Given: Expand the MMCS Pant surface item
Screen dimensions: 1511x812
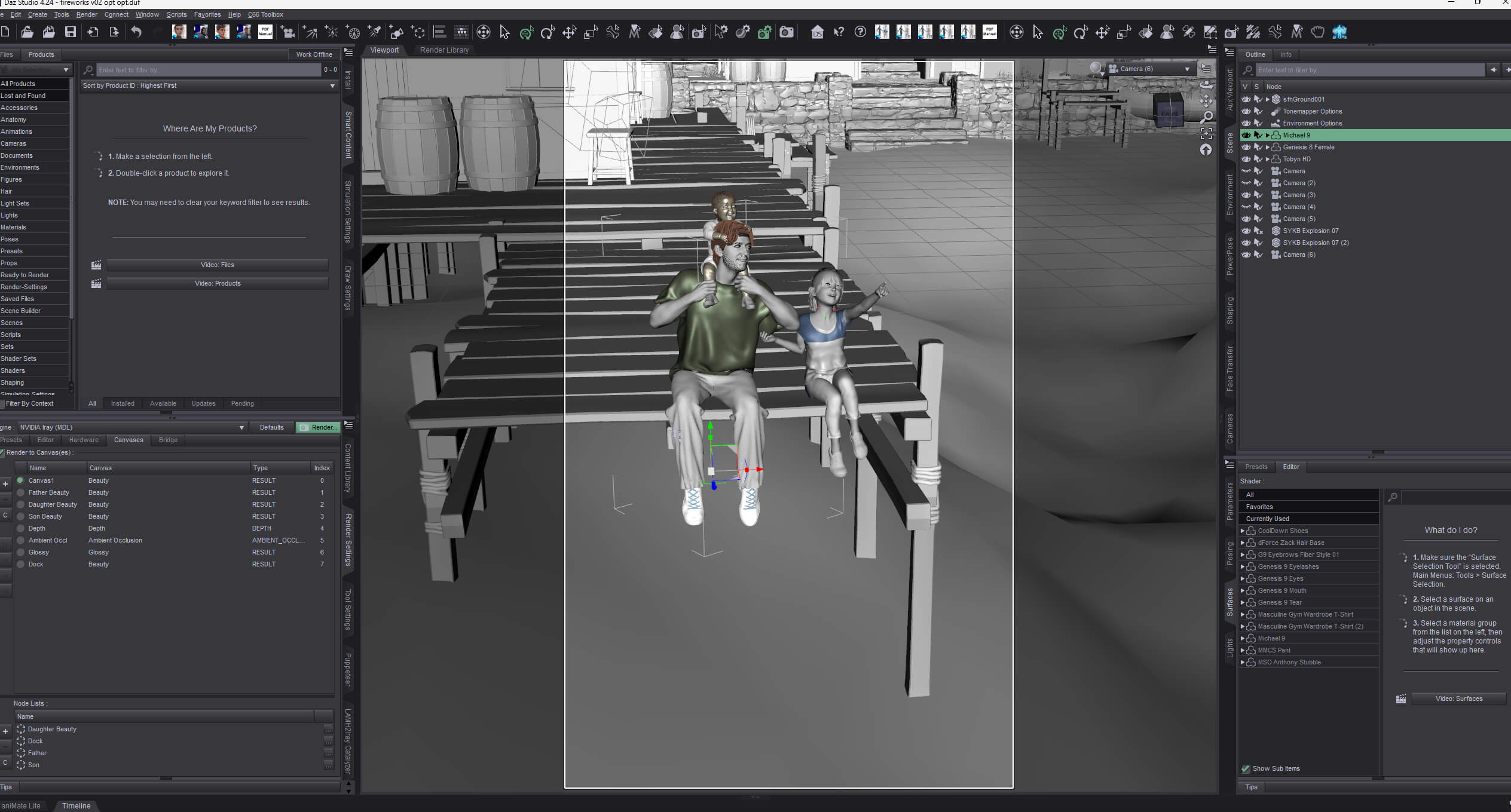Looking at the screenshot, I should (1243, 650).
